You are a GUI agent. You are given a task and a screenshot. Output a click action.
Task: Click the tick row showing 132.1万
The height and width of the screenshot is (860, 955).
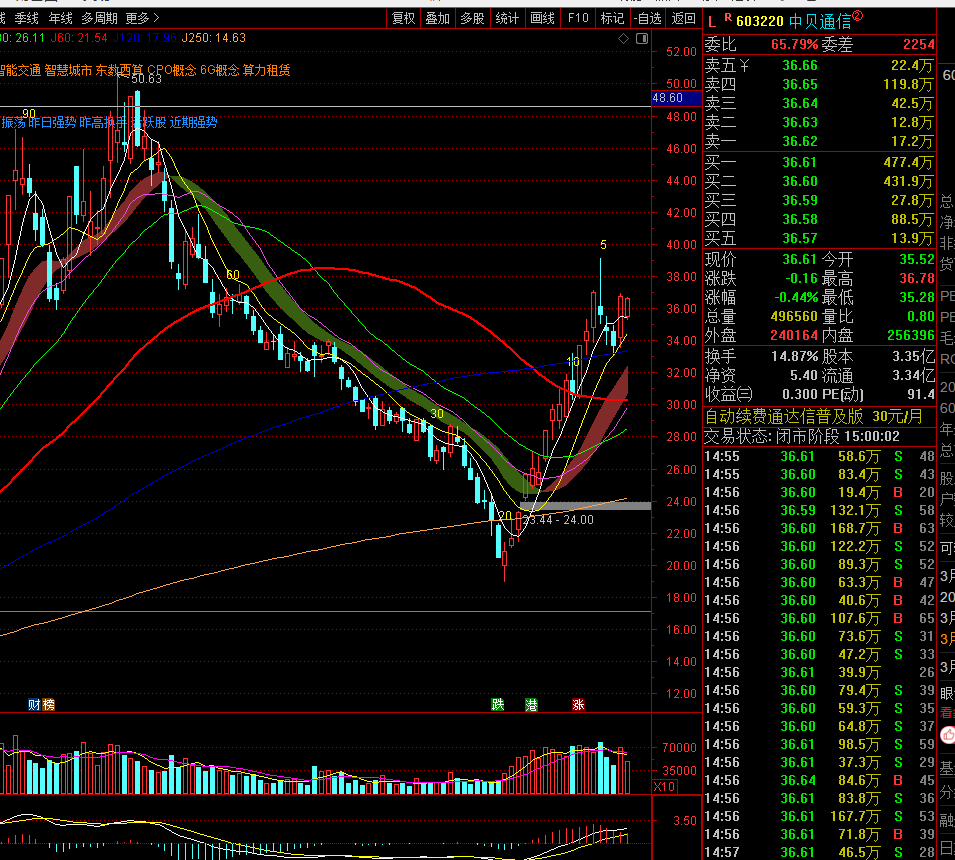[x=819, y=510]
